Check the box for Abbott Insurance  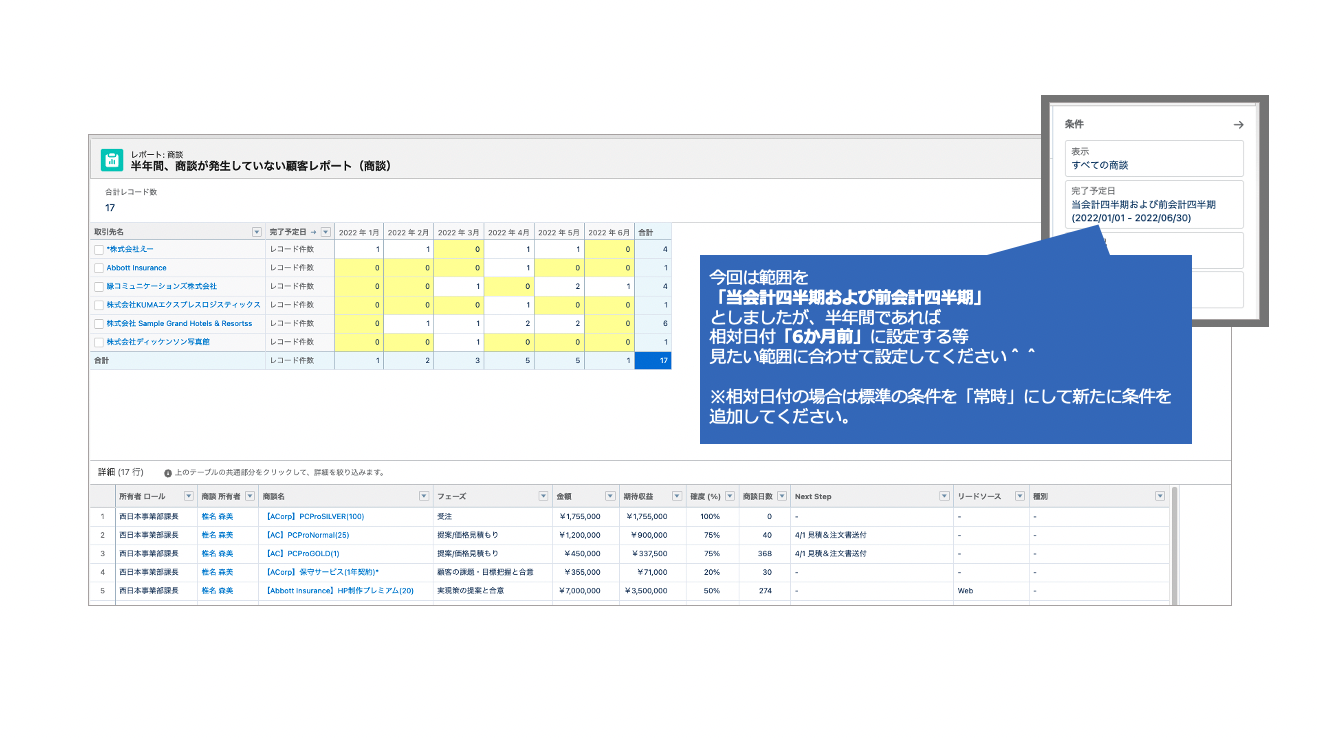[99, 268]
